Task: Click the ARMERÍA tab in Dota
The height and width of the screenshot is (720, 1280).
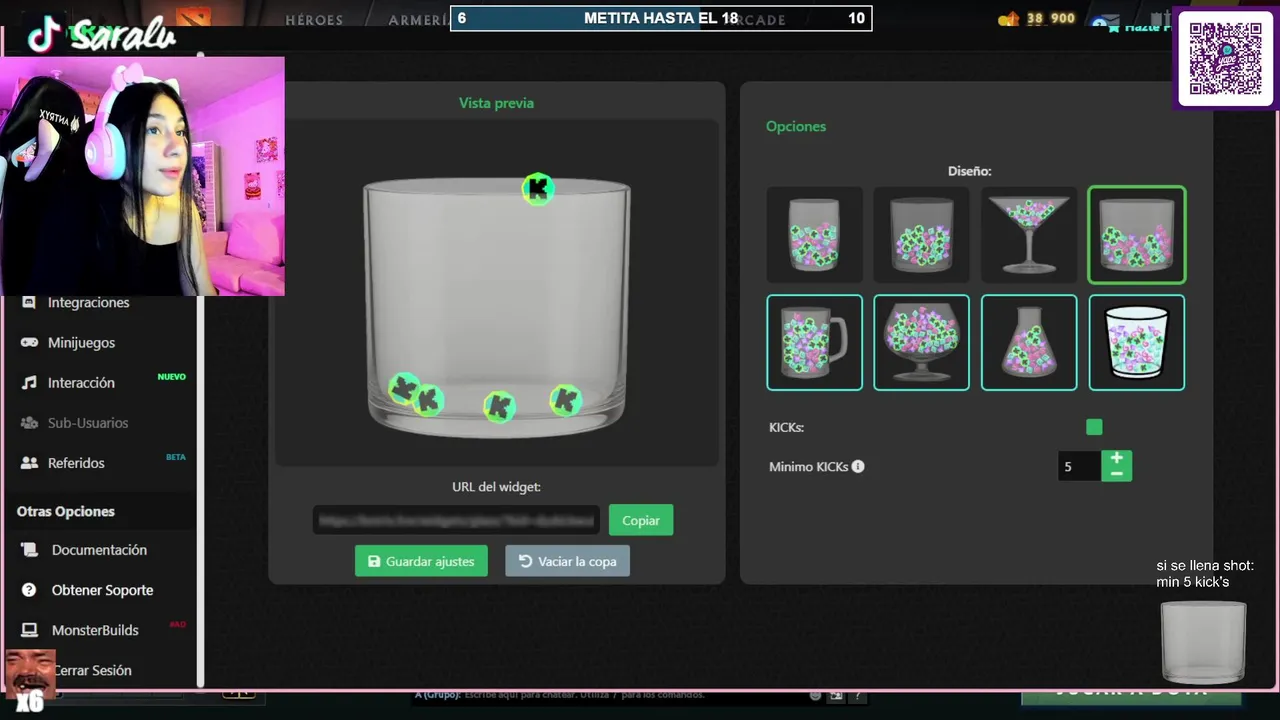Action: pyautogui.click(x=418, y=19)
